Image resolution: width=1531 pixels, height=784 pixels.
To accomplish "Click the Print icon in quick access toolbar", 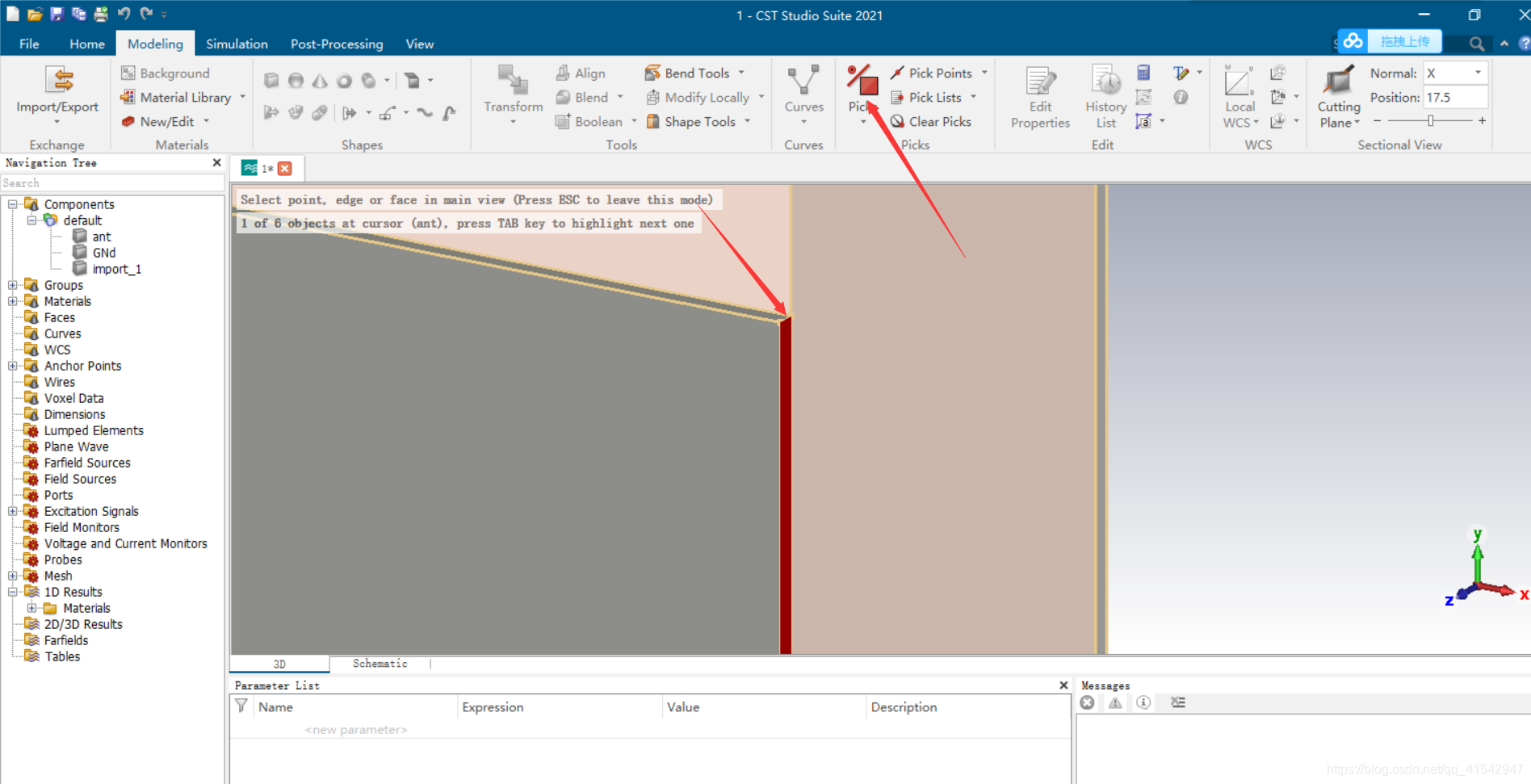I will point(101,14).
